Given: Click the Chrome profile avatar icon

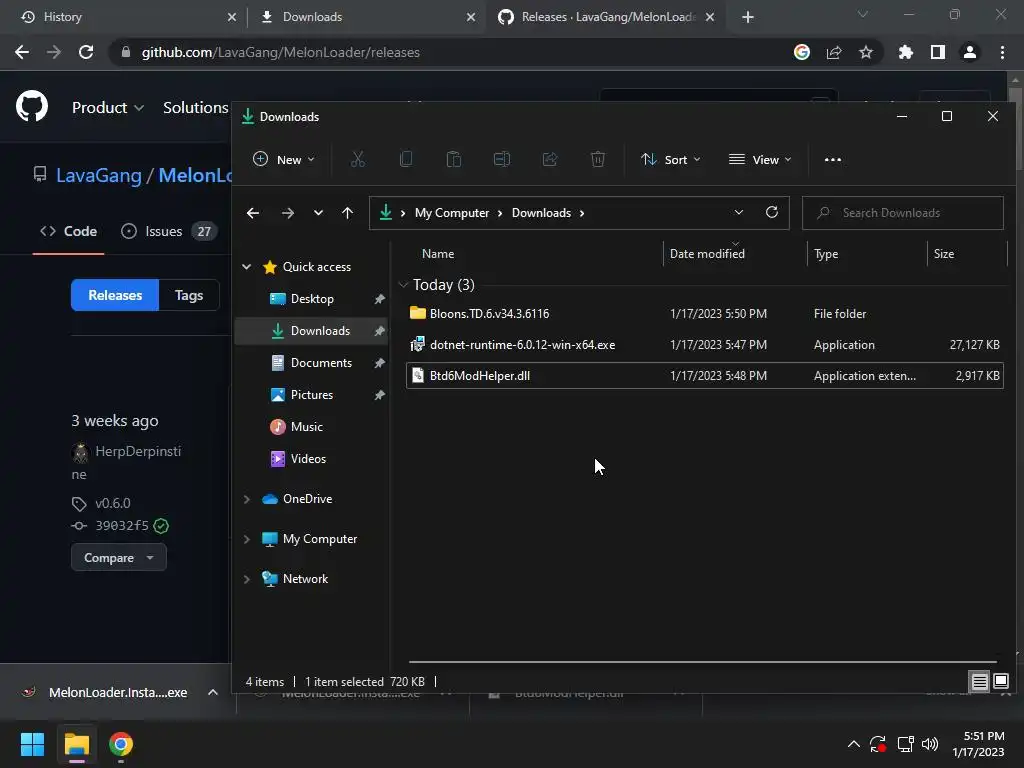Looking at the screenshot, I should pos(970,52).
